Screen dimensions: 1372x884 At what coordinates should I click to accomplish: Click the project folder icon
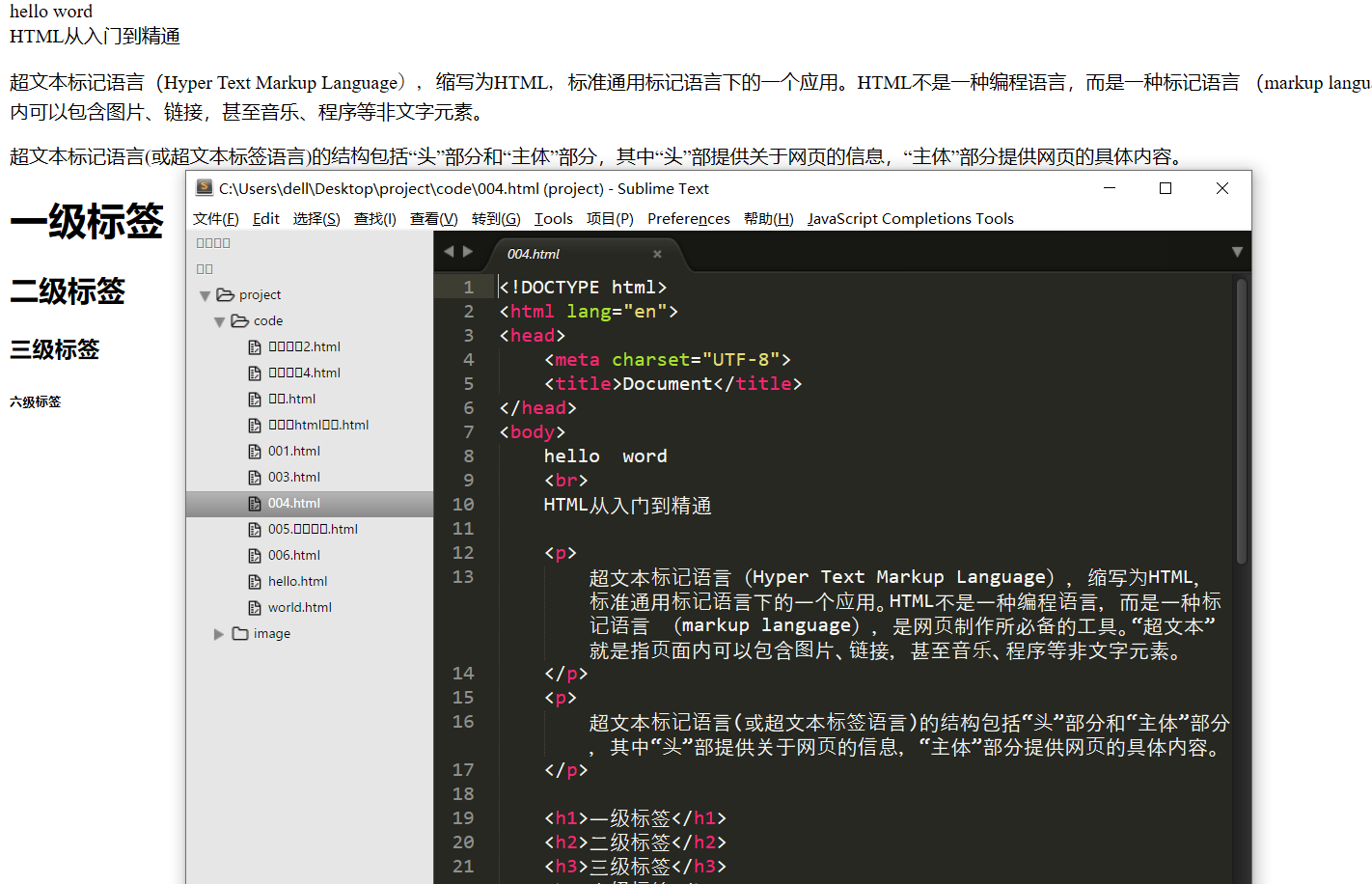tap(226, 294)
